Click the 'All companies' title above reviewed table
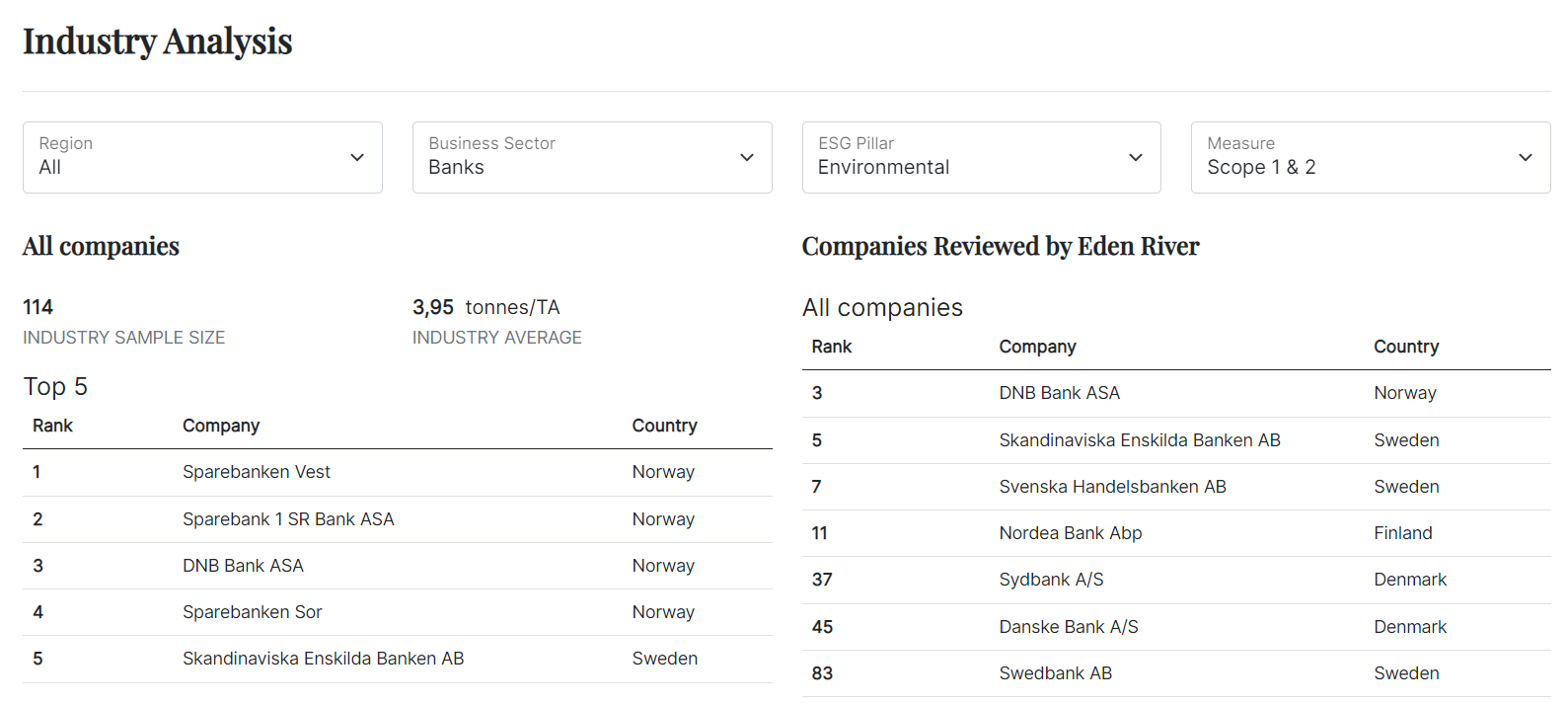The width and height of the screenshot is (1568, 705). click(x=882, y=307)
